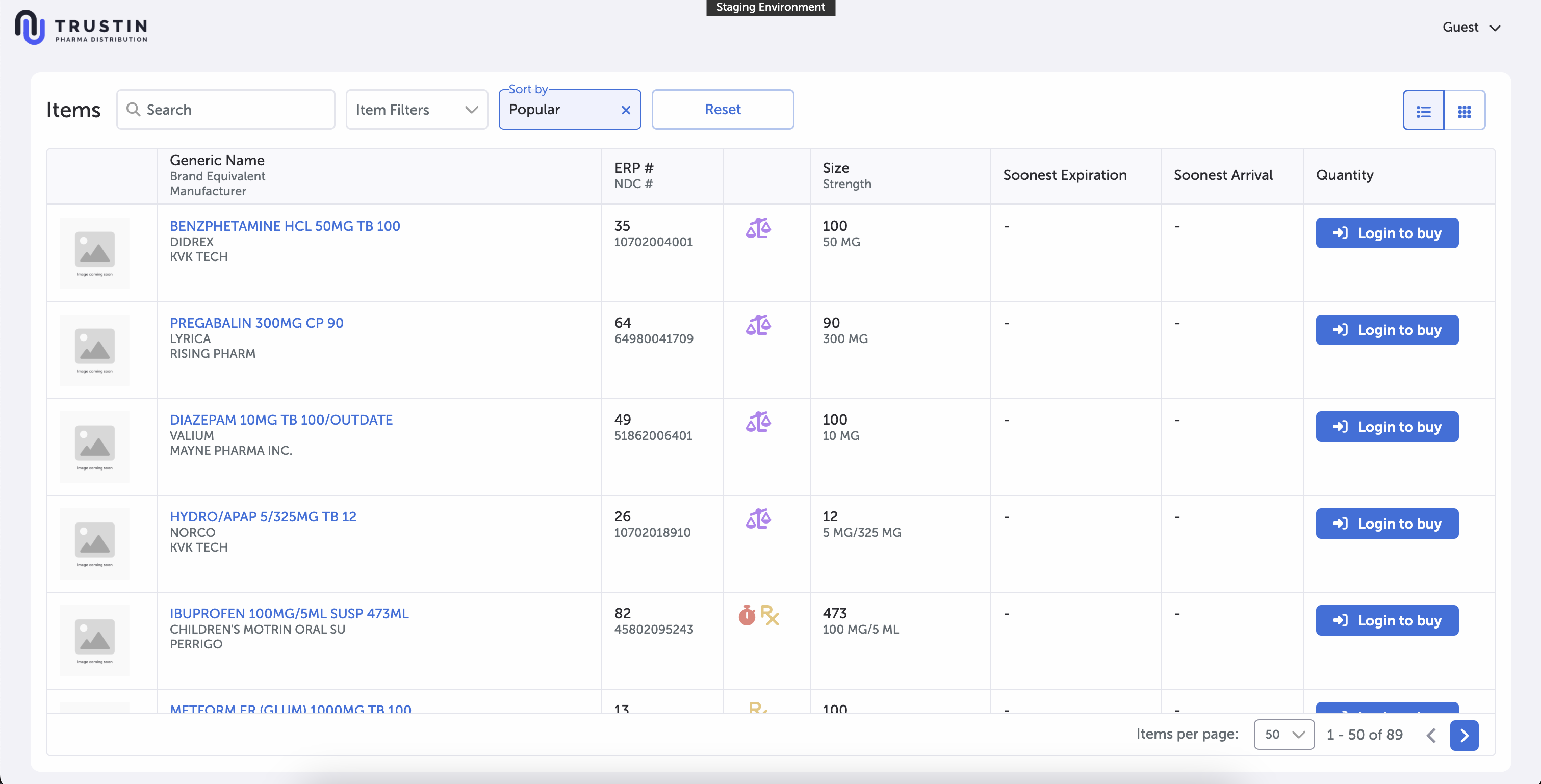Open the PREGABALIN 300MG CP 90 link
This screenshot has width=1541, height=784.
pyautogui.click(x=256, y=323)
